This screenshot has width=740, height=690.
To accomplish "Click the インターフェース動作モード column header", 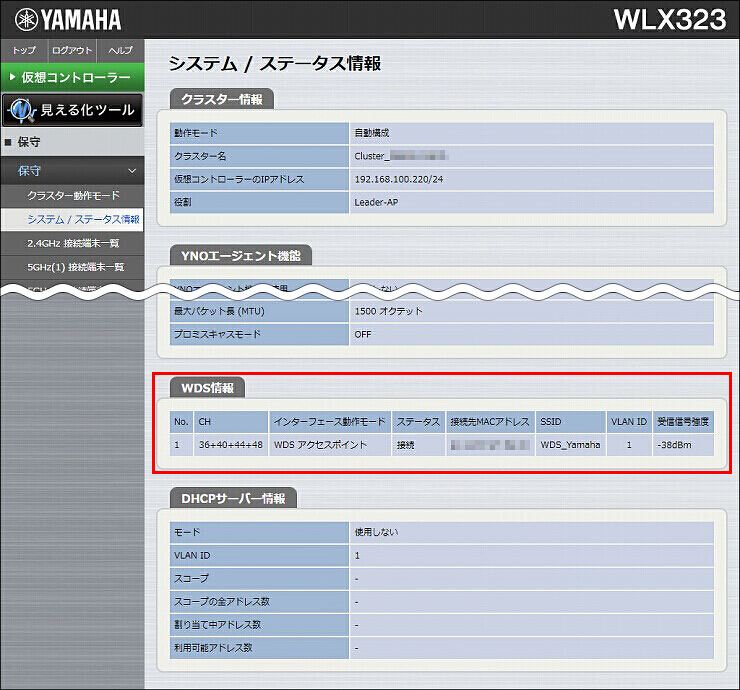I will pos(330,422).
